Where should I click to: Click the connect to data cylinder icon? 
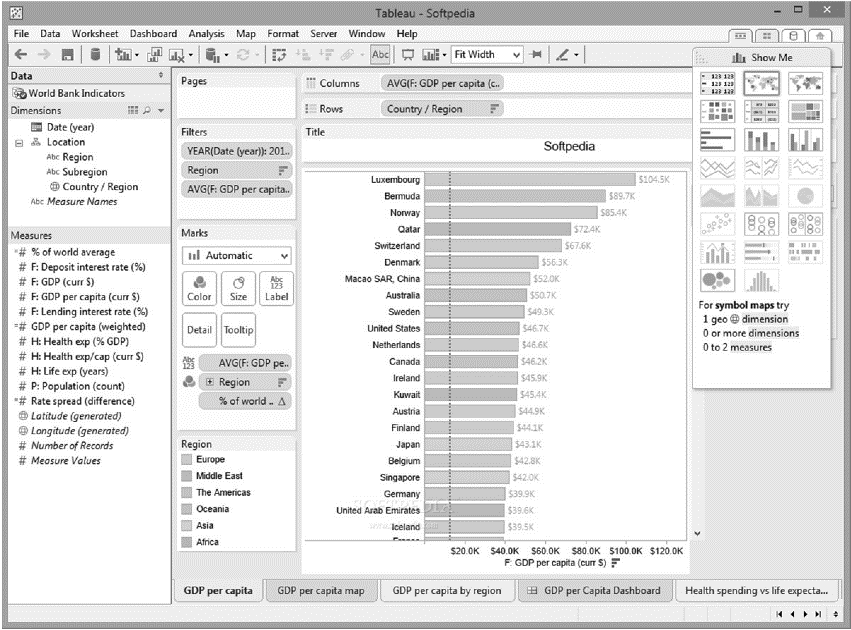tap(95, 54)
